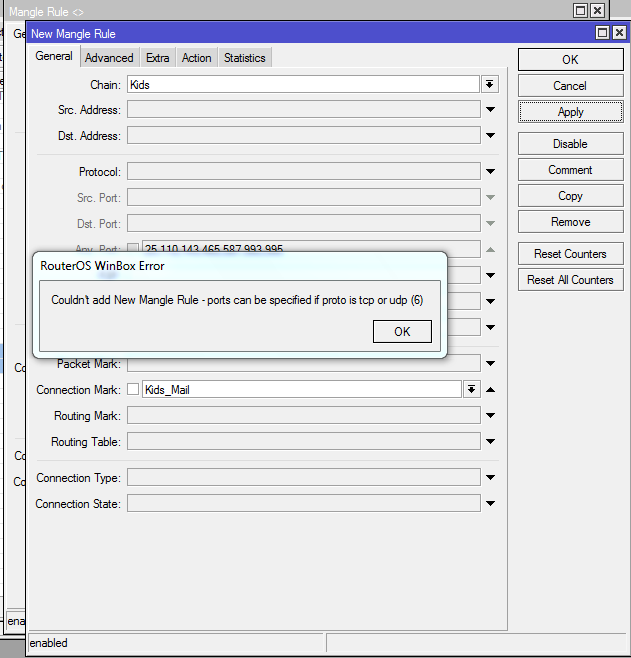631x658 pixels.
Task: Click the Chain input field with Kids
Action: click(x=303, y=84)
